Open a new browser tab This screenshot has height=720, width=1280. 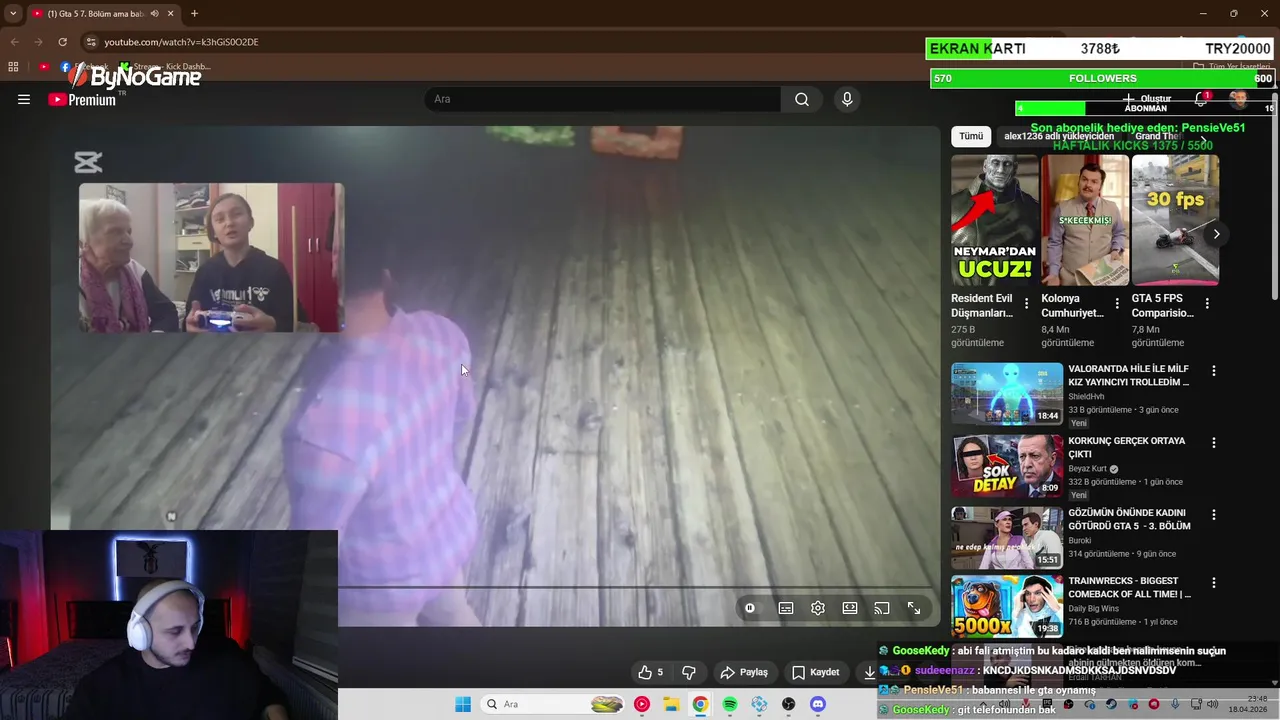194,14
